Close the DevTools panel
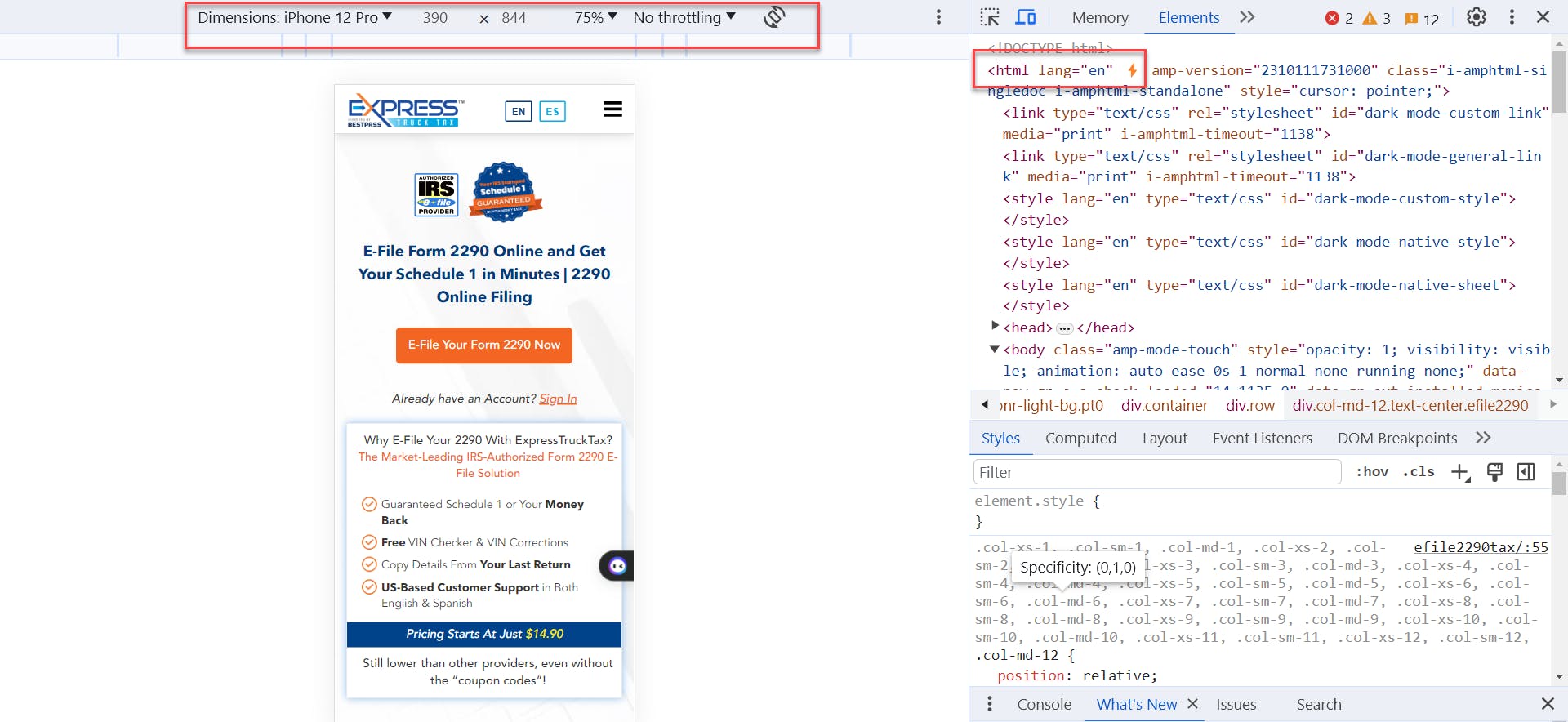 click(1543, 17)
